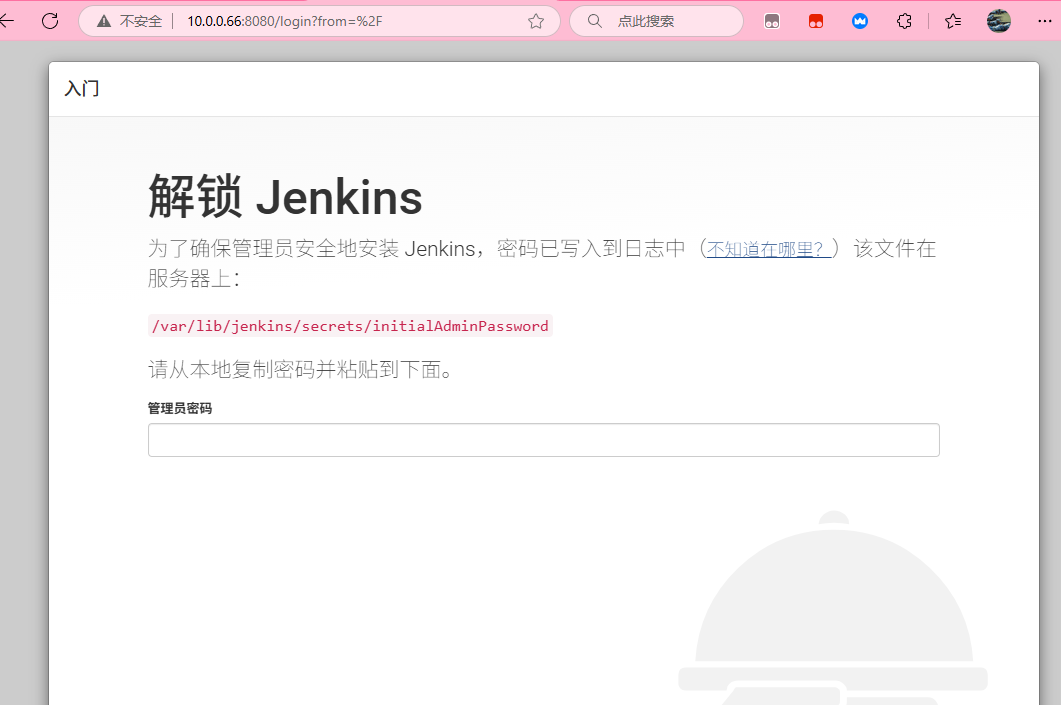
Task: Open the browser three-dot menu
Action: click(1045, 21)
